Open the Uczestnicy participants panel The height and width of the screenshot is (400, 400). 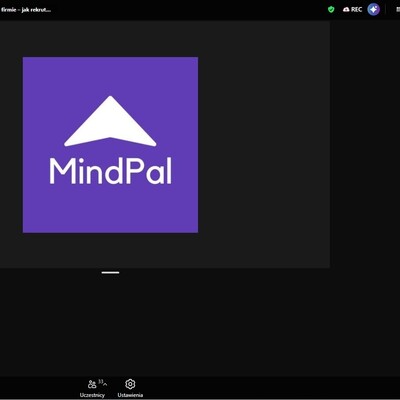click(92, 388)
